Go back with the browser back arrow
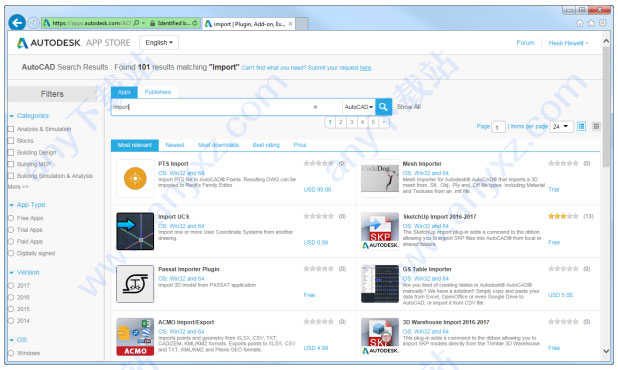The height and width of the screenshot is (370, 618). 17,23
